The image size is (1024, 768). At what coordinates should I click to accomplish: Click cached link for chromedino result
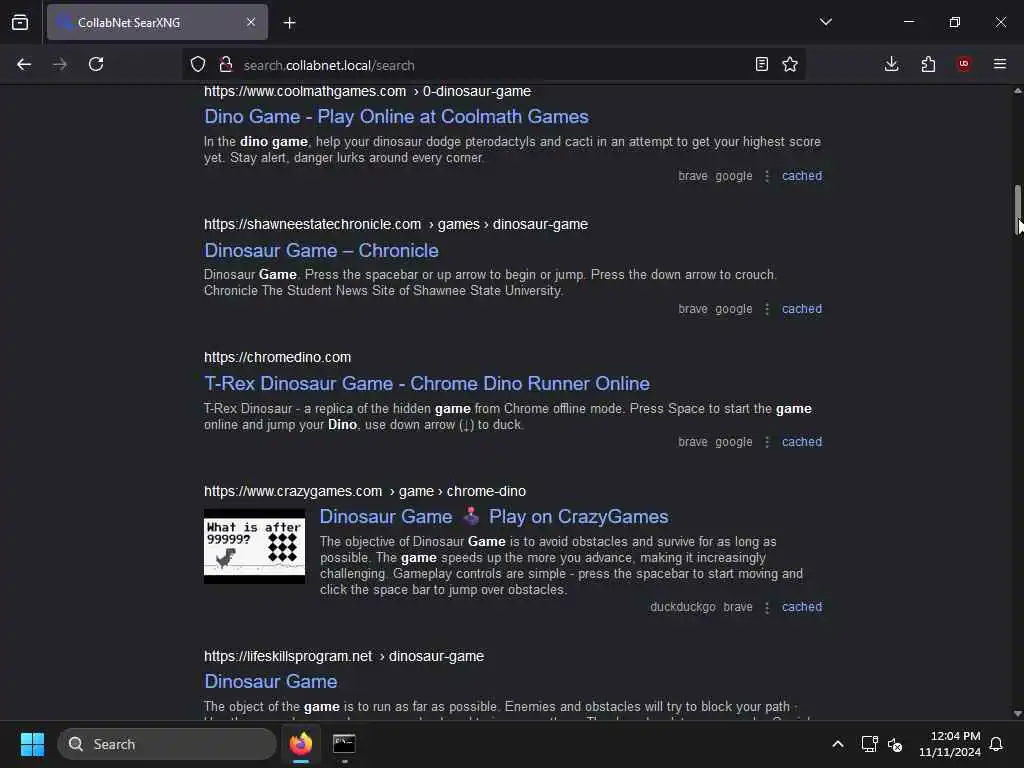(802, 442)
